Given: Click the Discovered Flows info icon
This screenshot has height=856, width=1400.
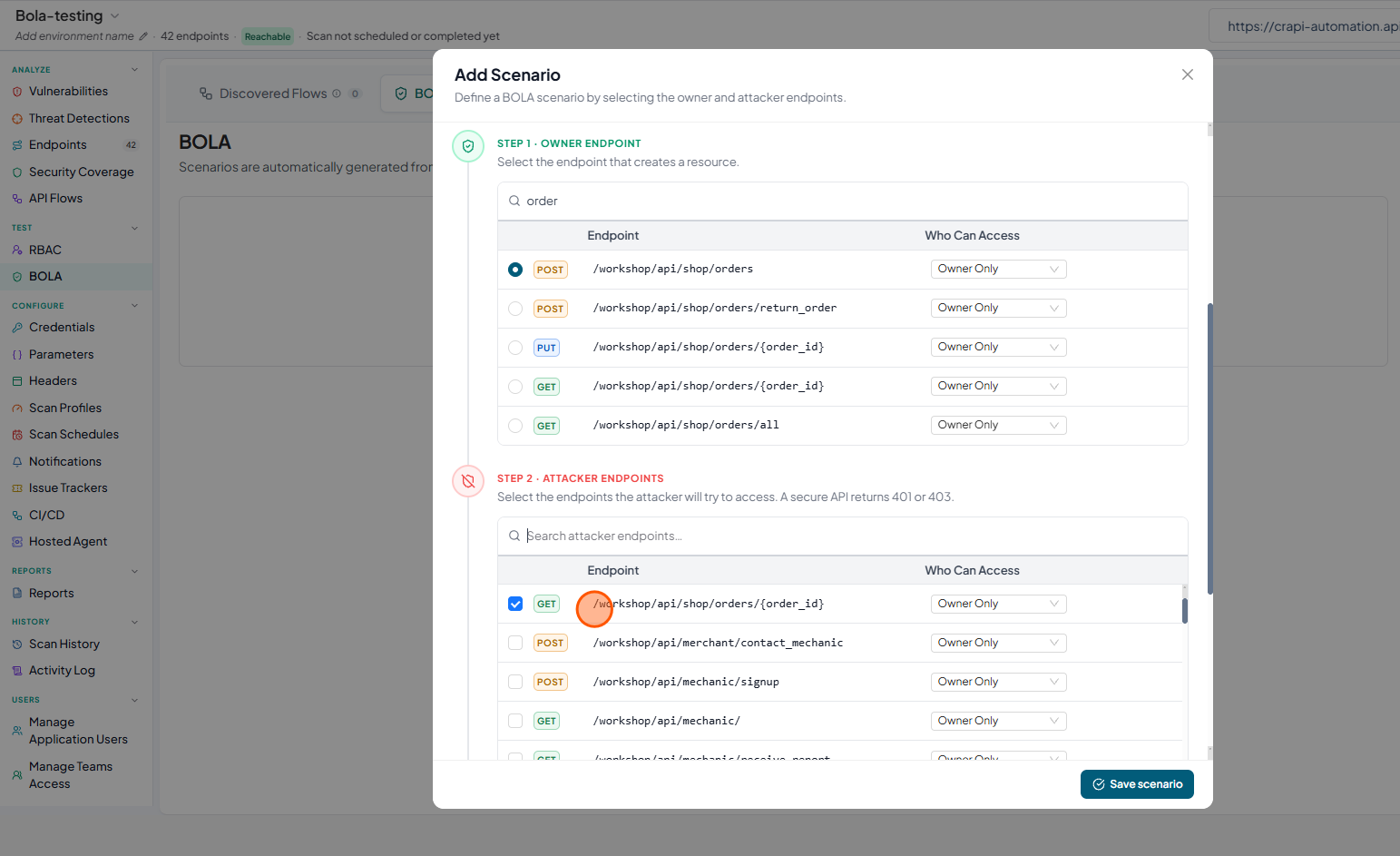Looking at the screenshot, I should click(x=337, y=93).
